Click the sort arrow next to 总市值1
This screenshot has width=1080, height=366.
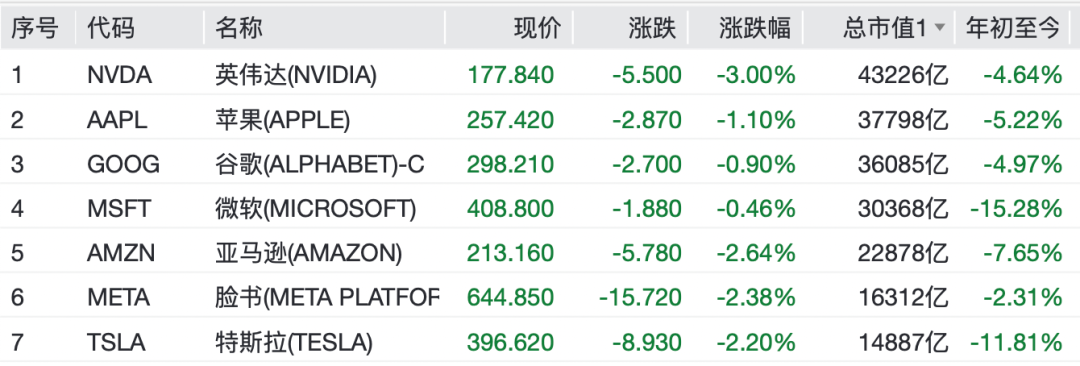(939, 29)
